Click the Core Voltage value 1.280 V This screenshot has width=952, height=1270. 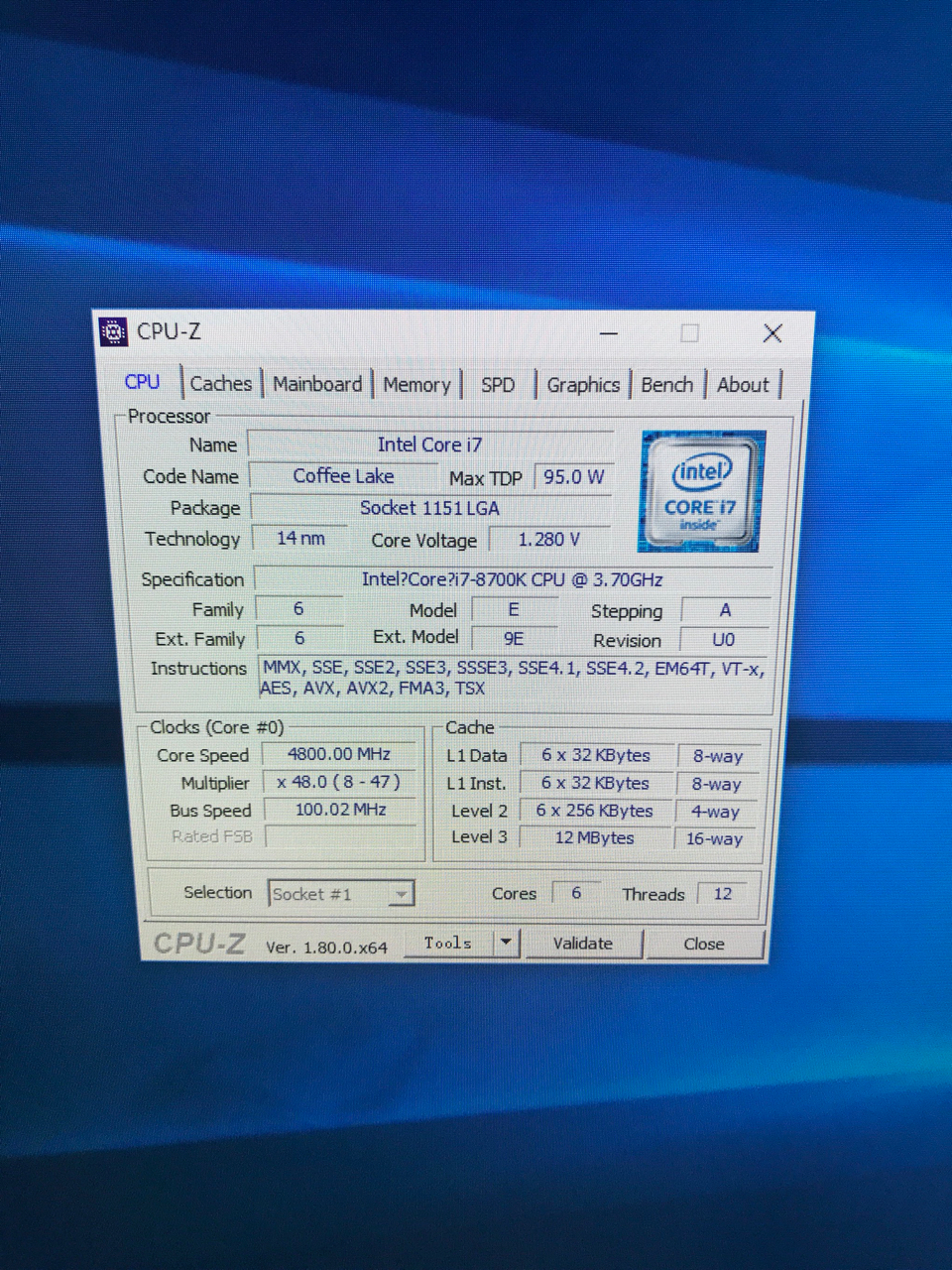point(546,539)
